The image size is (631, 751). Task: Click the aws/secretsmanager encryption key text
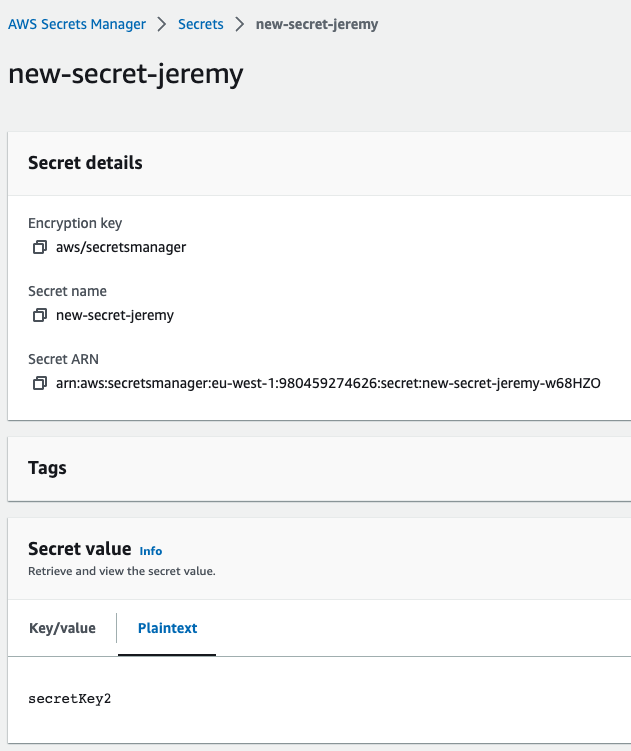click(x=121, y=247)
